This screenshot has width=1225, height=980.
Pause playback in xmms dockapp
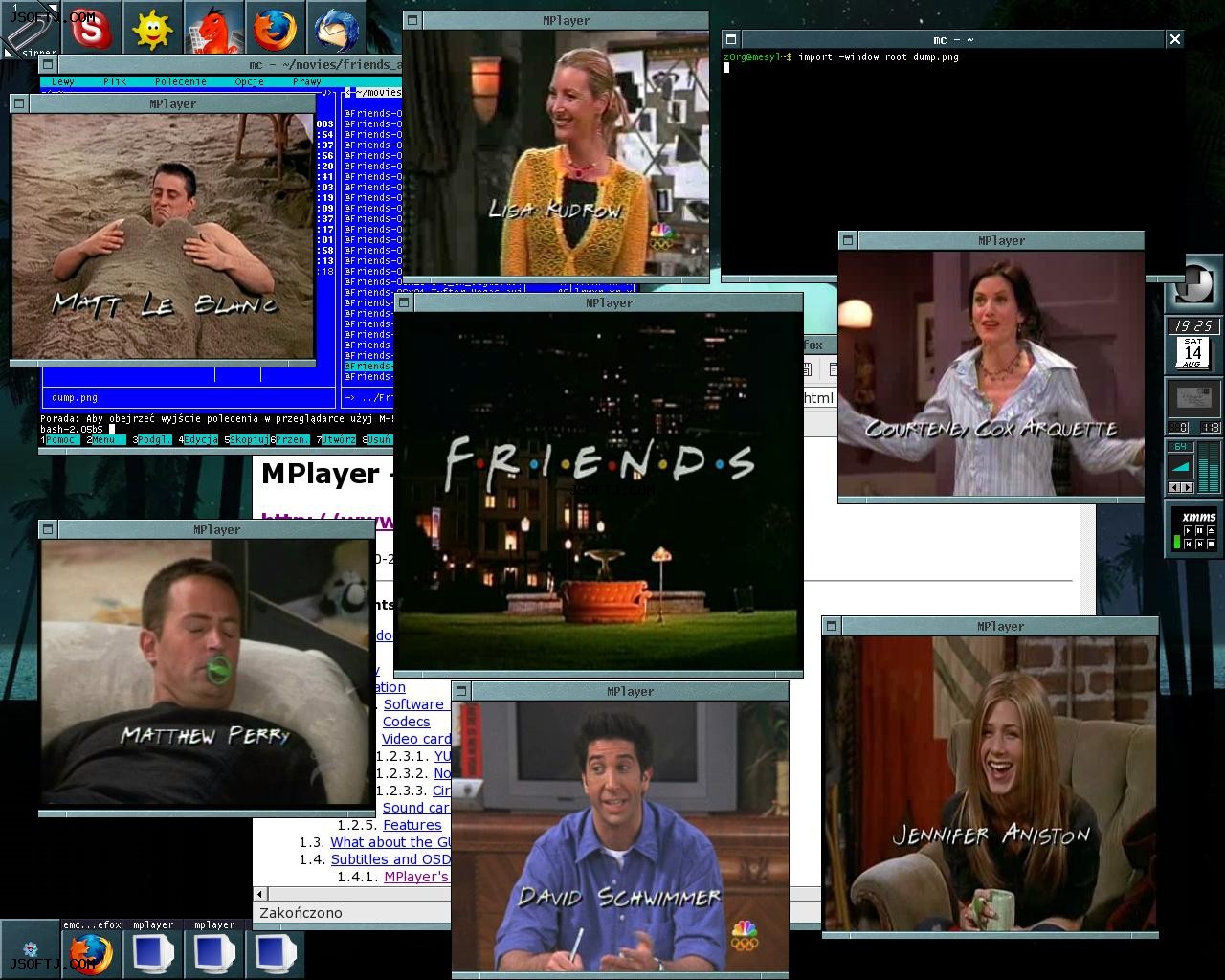click(1199, 531)
